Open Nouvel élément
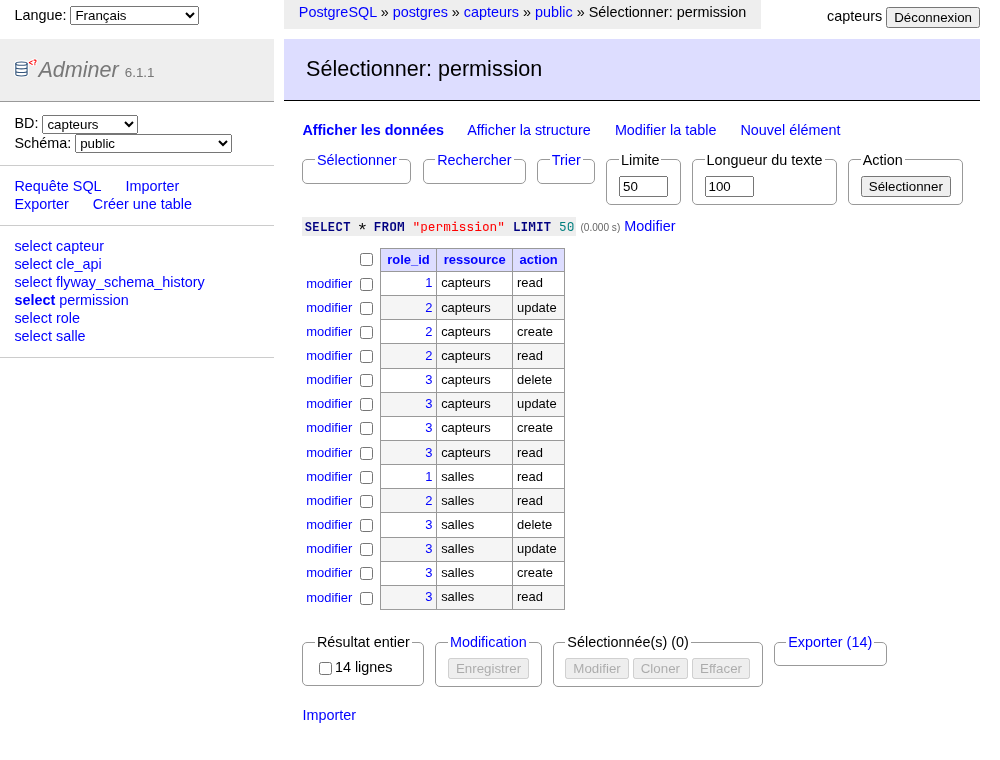The width and height of the screenshot is (1000, 760). (x=790, y=130)
